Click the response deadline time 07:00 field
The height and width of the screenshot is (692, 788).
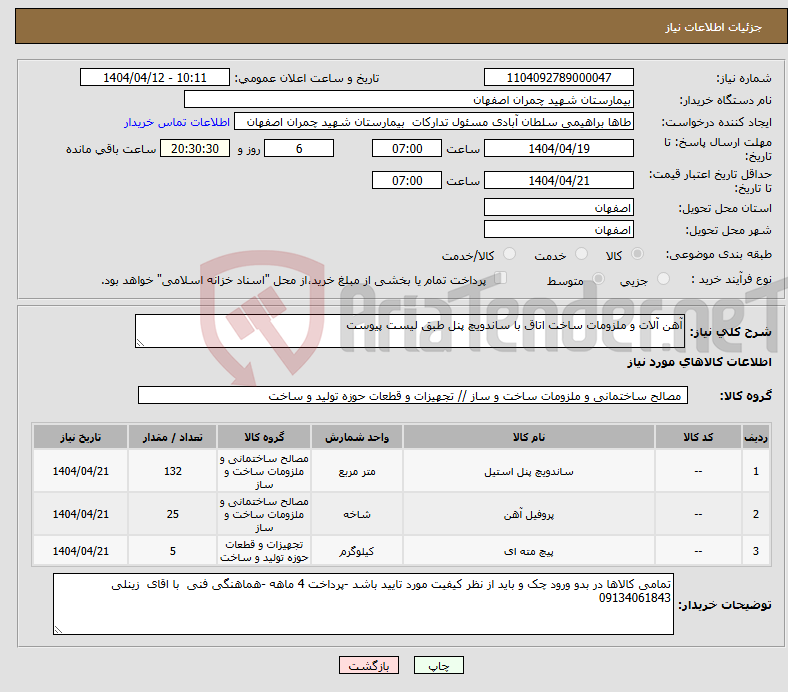(407, 148)
